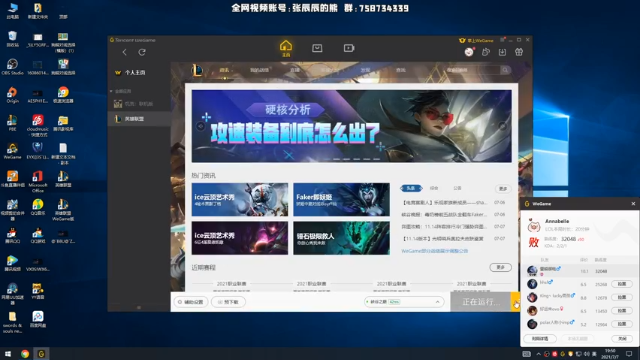Switch to the 发现 tab in LoL nav
640x360 pixels.
[x=365, y=70]
